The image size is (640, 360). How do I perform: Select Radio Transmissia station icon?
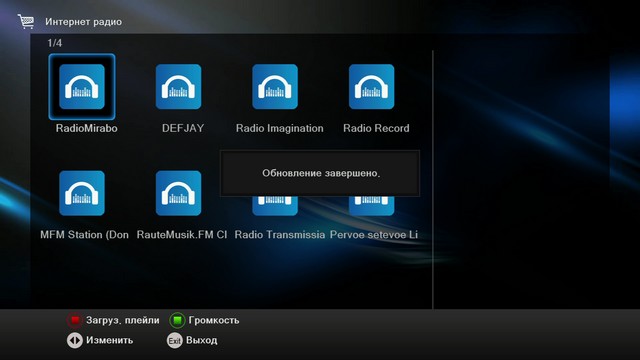coord(275,206)
